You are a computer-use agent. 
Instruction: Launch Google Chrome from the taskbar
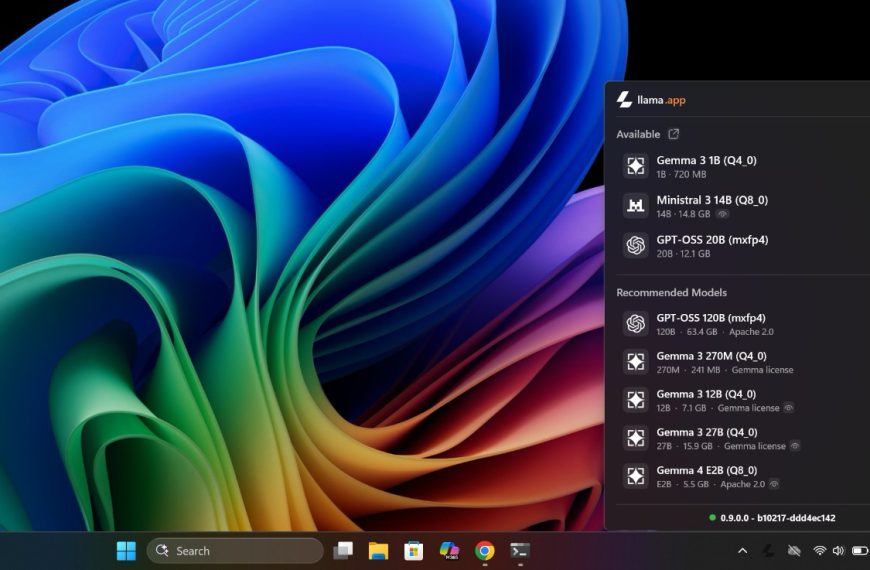click(x=484, y=551)
